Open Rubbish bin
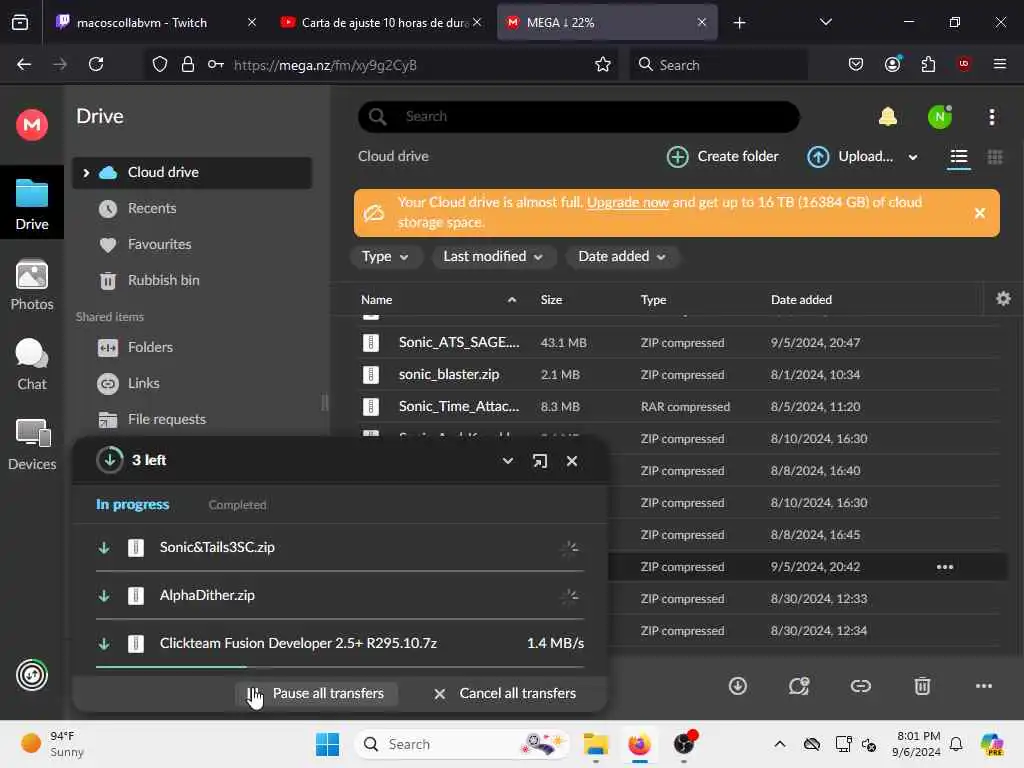Image resolution: width=1024 pixels, height=768 pixels. [x=163, y=280]
